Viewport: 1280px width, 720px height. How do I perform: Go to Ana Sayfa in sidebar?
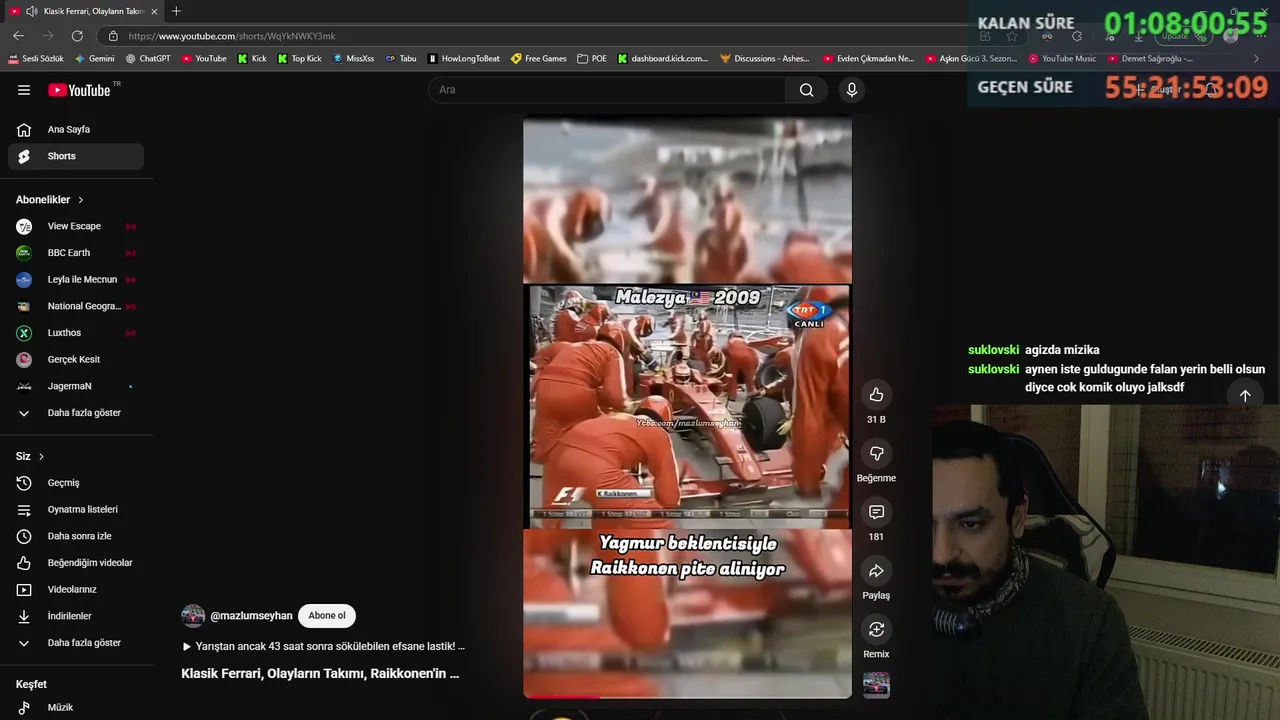[x=76, y=129]
